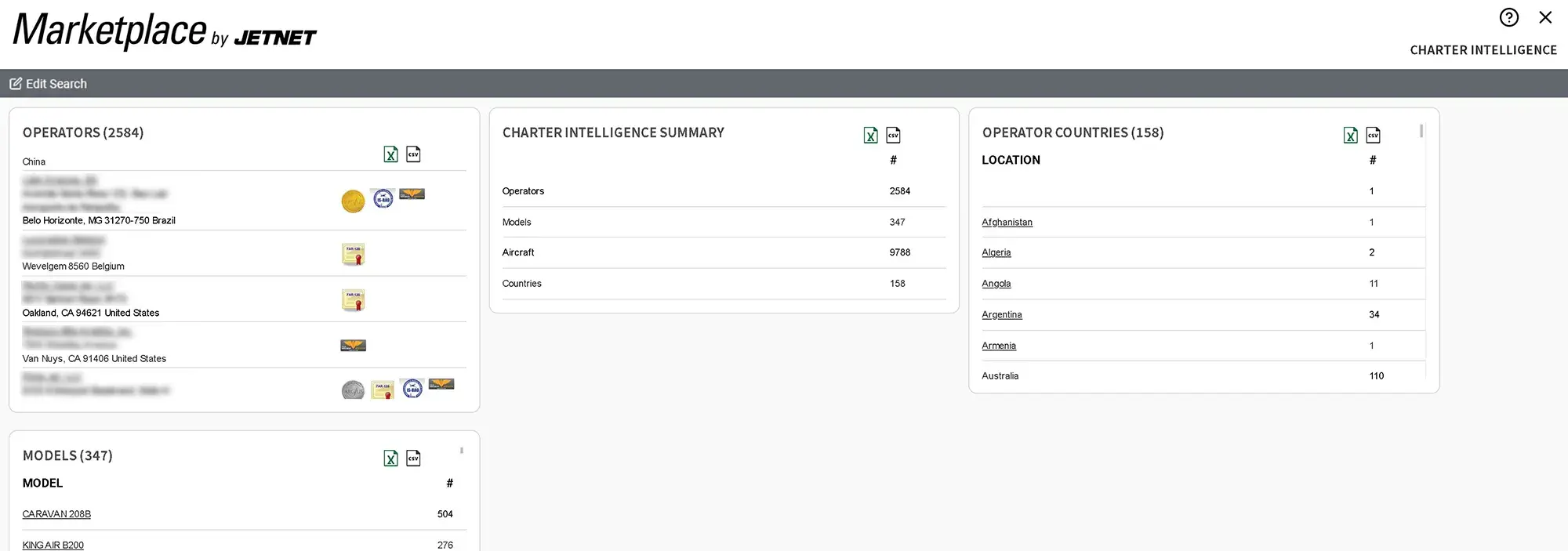
Task: Open Armenia in the country list
Action: tap(998, 346)
